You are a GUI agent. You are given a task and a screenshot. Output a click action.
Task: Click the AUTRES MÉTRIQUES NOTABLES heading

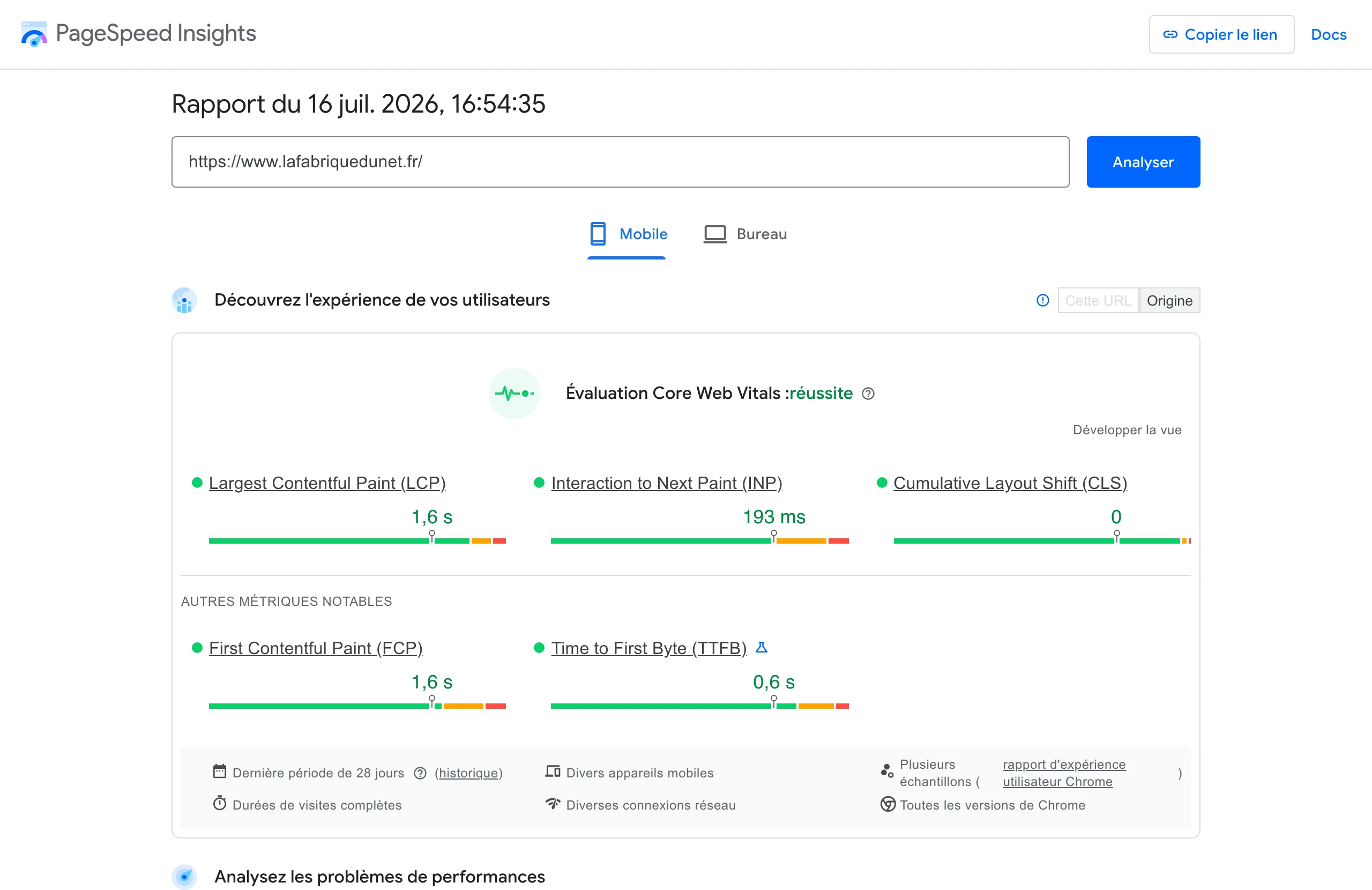pyautogui.click(x=287, y=601)
